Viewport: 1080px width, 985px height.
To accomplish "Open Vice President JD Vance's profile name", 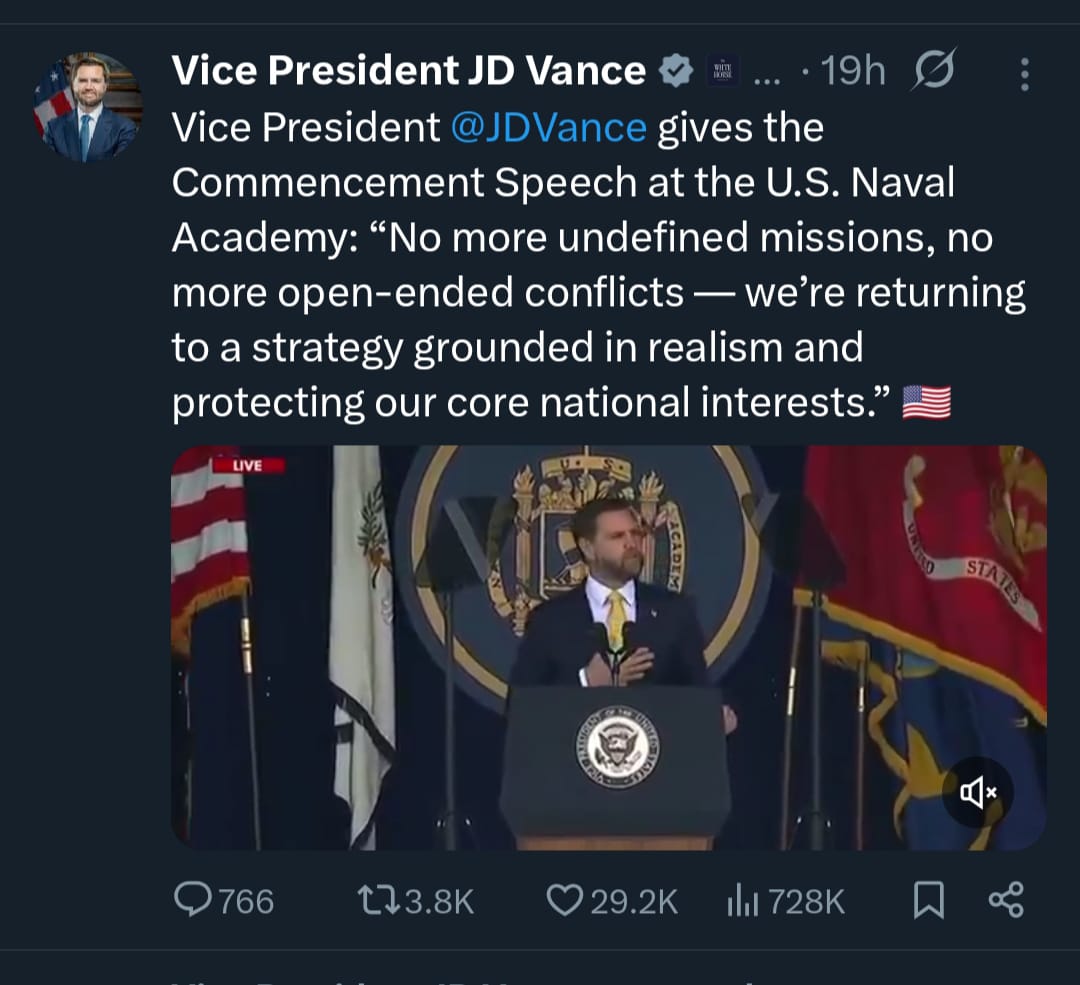I will coord(407,70).
